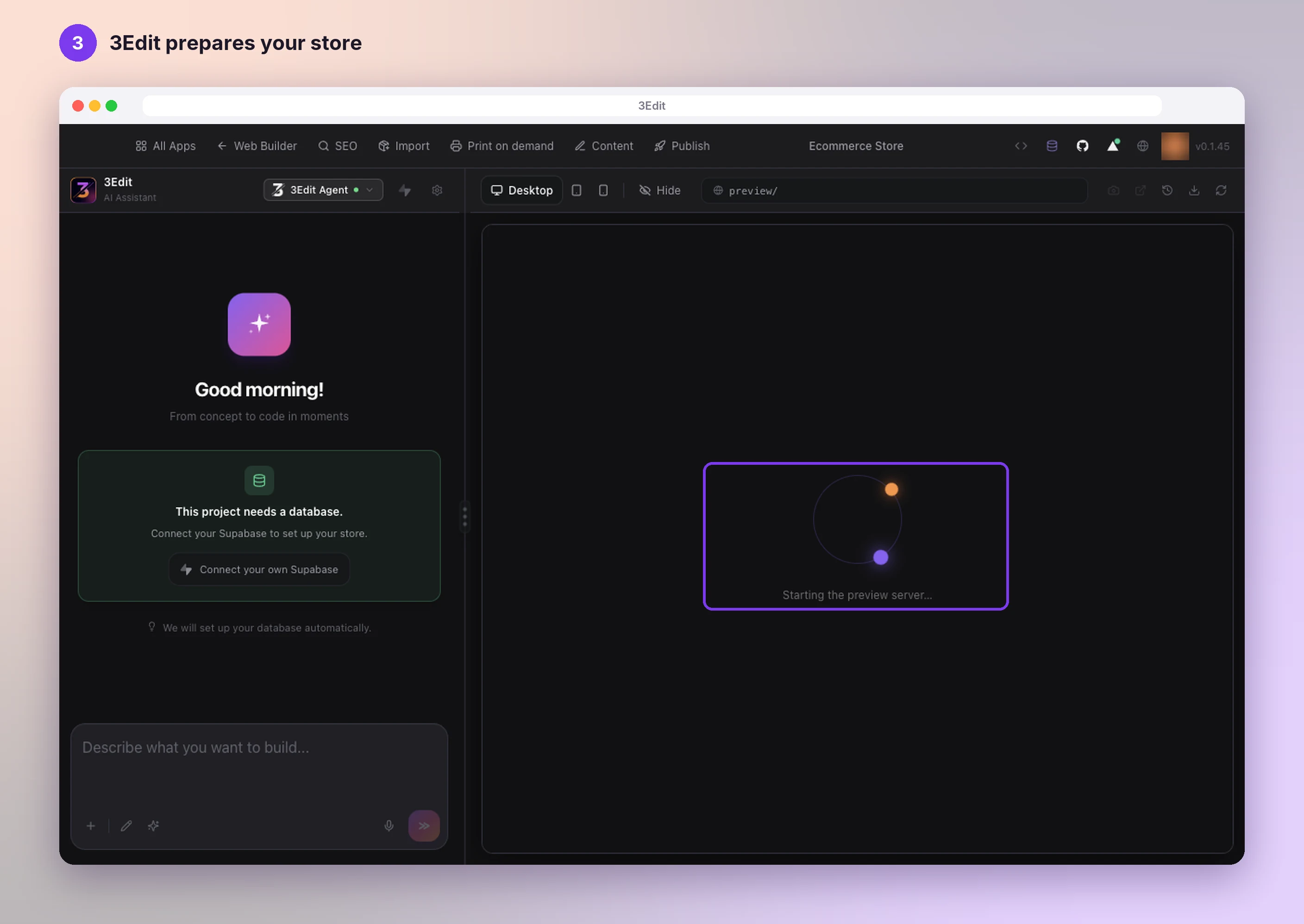
Task: Click the 3Edit logo in chat header
Action: point(83,190)
